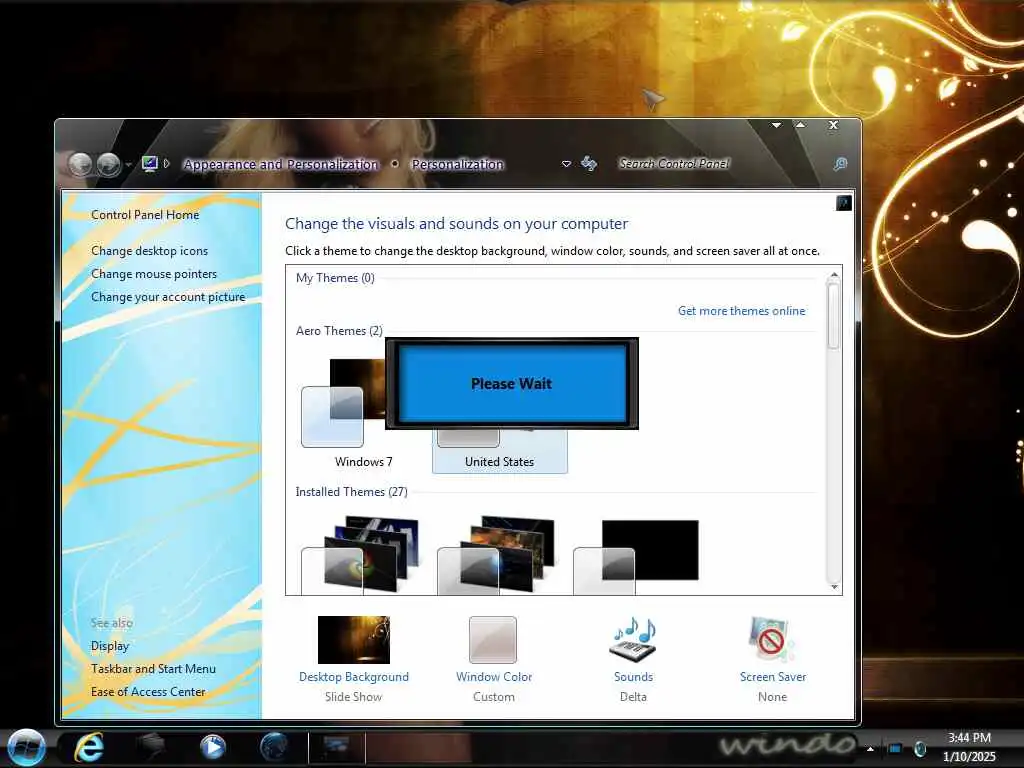Click the Control Panel icon in address bar
Screen dimensions: 1024x768
[x=150, y=163]
